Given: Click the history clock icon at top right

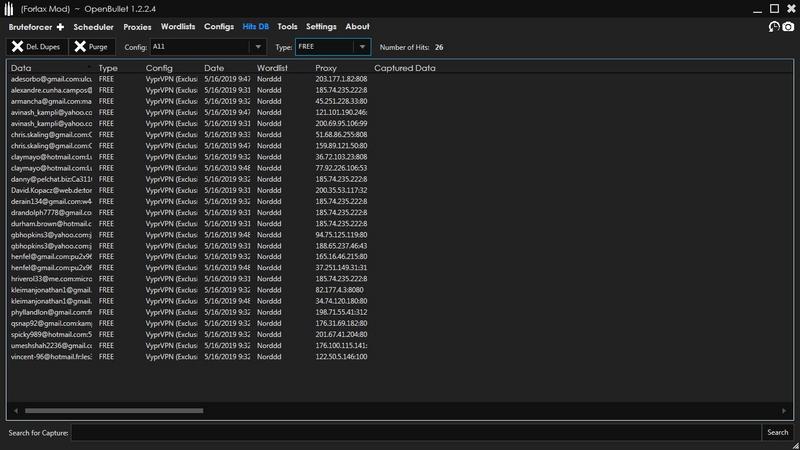Looking at the screenshot, I should [x=774, y=27].
